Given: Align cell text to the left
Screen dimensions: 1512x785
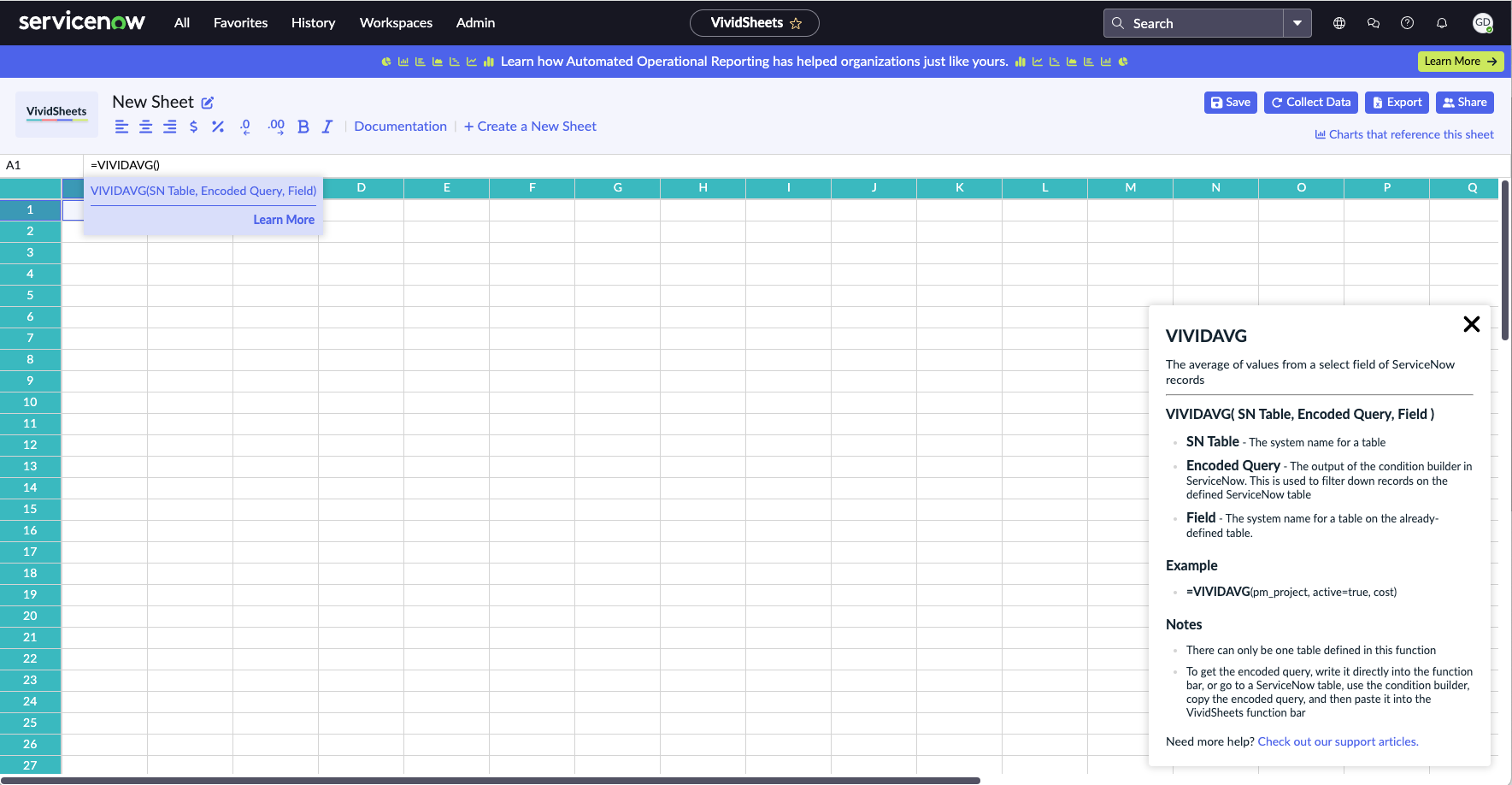Looking at the screenshot, I should [x=121, y=127].
